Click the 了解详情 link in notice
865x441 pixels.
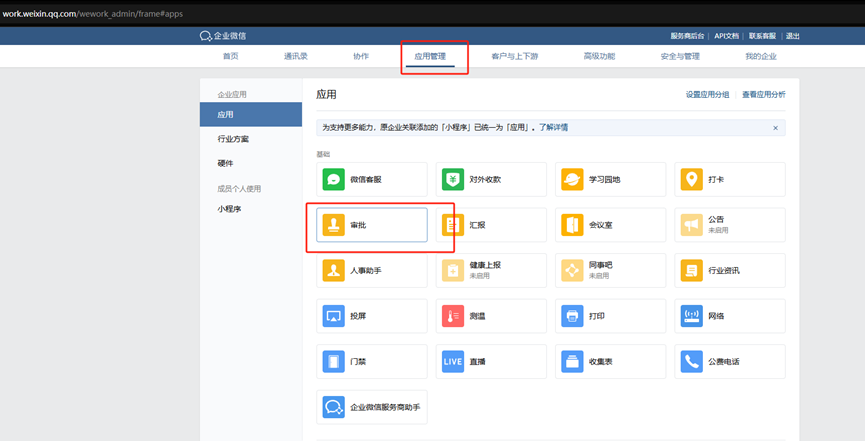(x=553, y=128)
